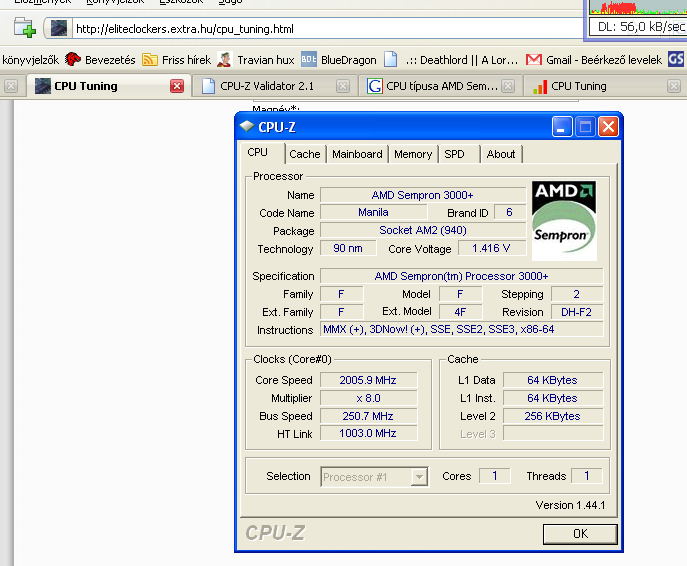Image resolution: width=687 pixels, height=566 pixels.
Task: Click the Revision value 'DH-F2'
Action: pos(577,312)
